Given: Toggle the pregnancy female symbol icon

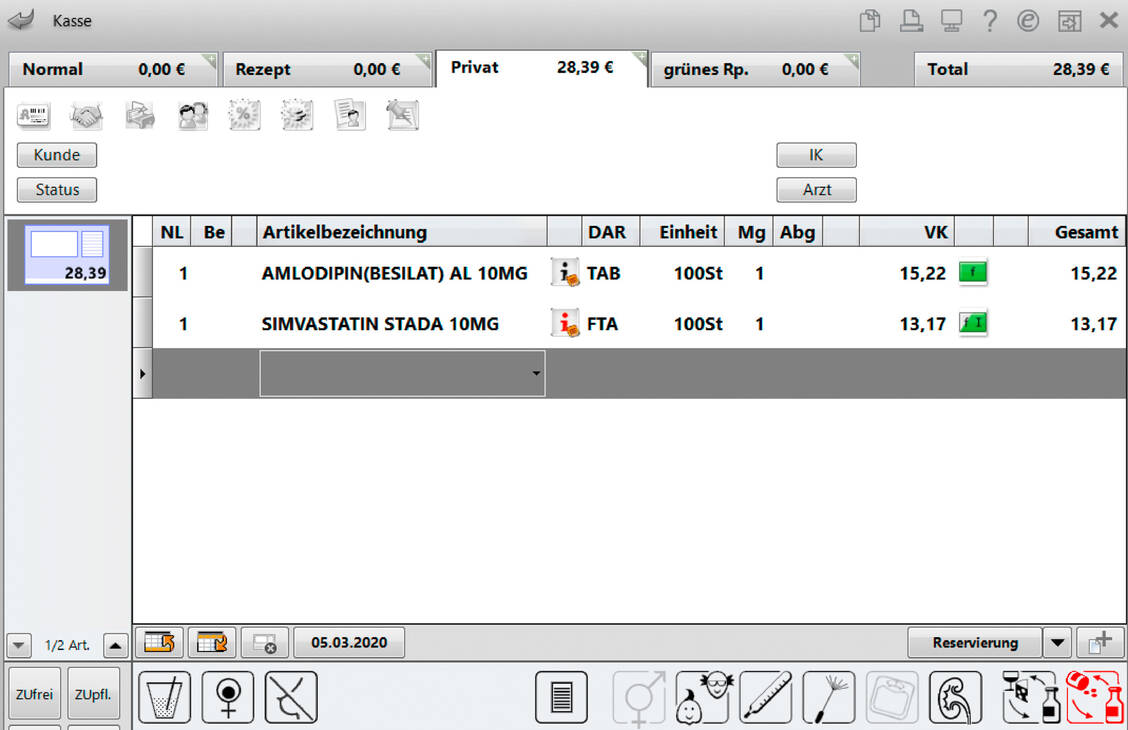Looking at the screenshot, I should coord(227,696).
